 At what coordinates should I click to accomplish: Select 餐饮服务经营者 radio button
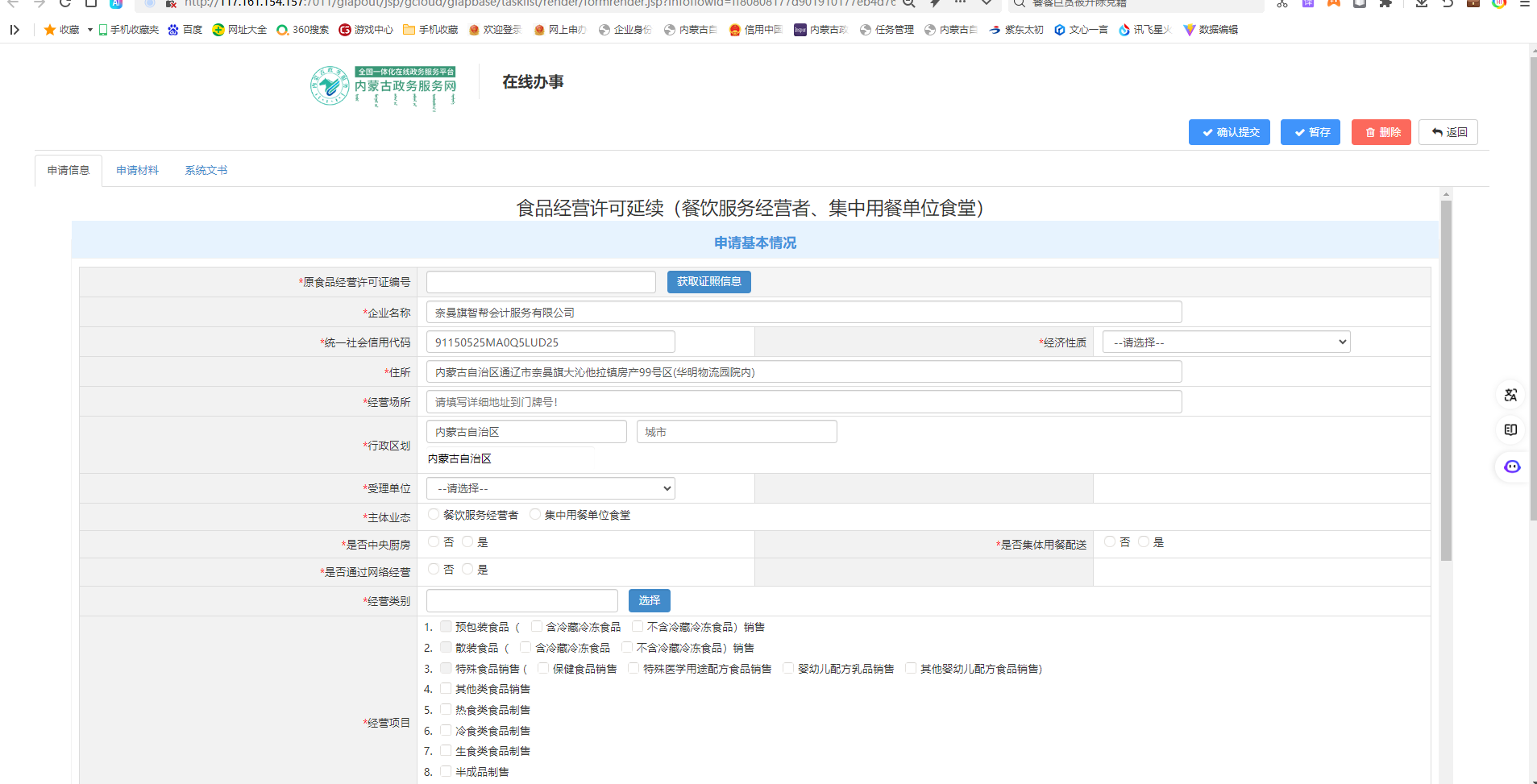point(434,514)
